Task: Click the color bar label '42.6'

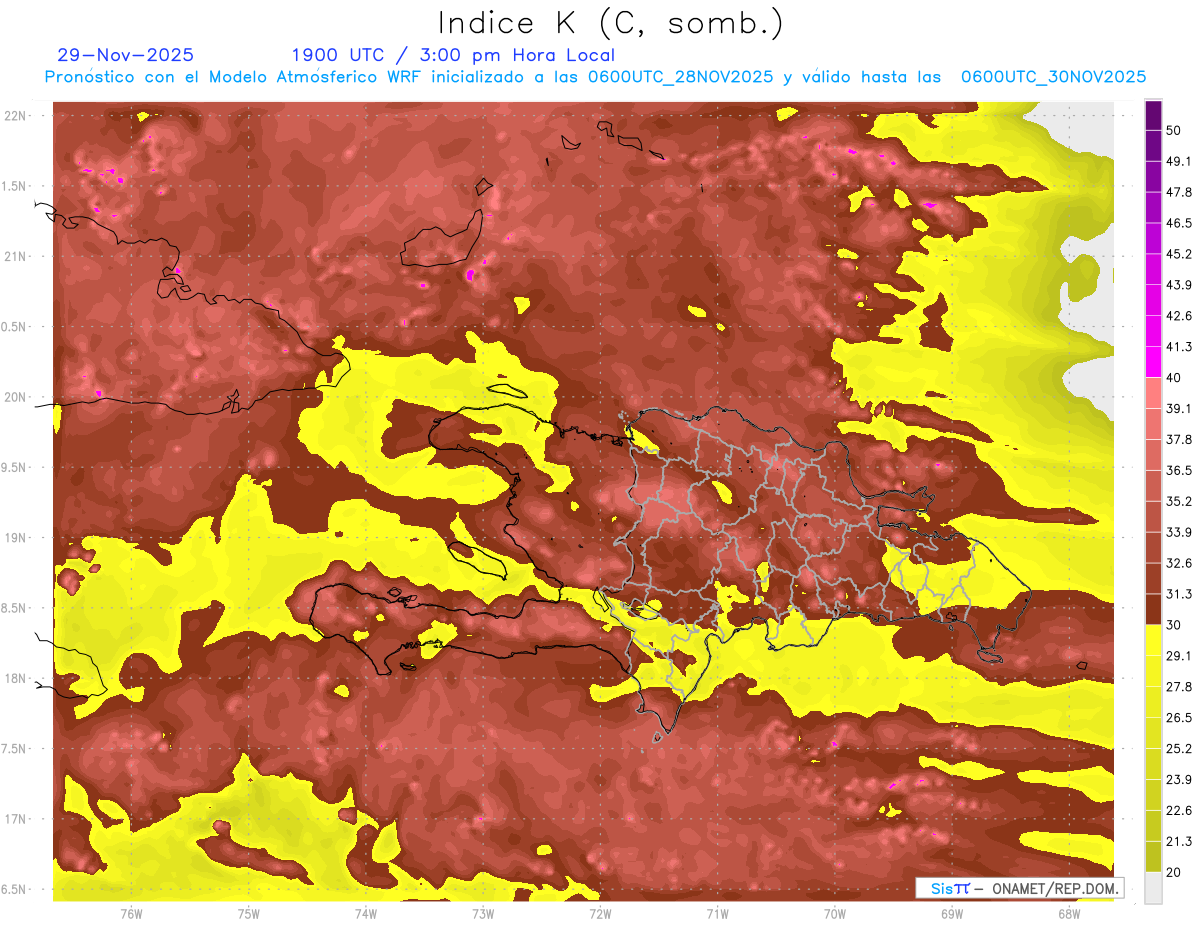Action: point(1179,316)
